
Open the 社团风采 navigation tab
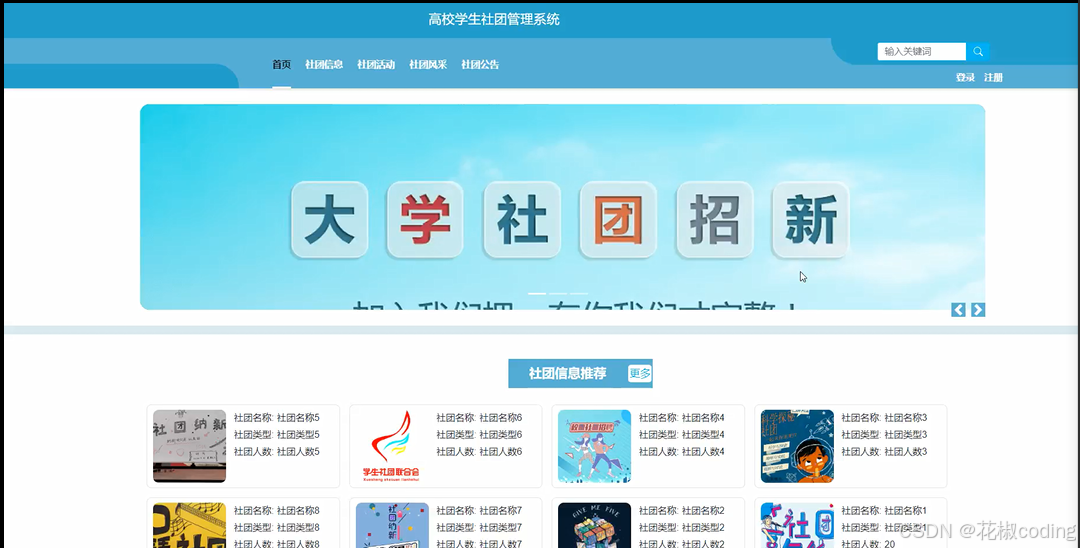pyautogui.click(x=428, y=65)
